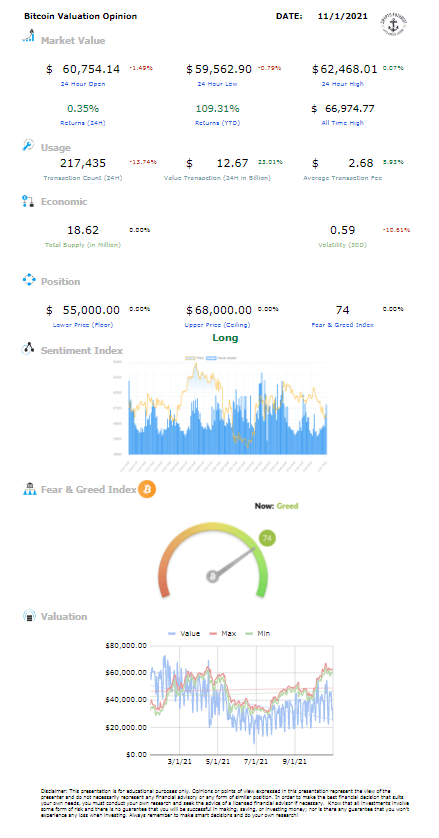Click the anchor logo at top right

(397, 22)
